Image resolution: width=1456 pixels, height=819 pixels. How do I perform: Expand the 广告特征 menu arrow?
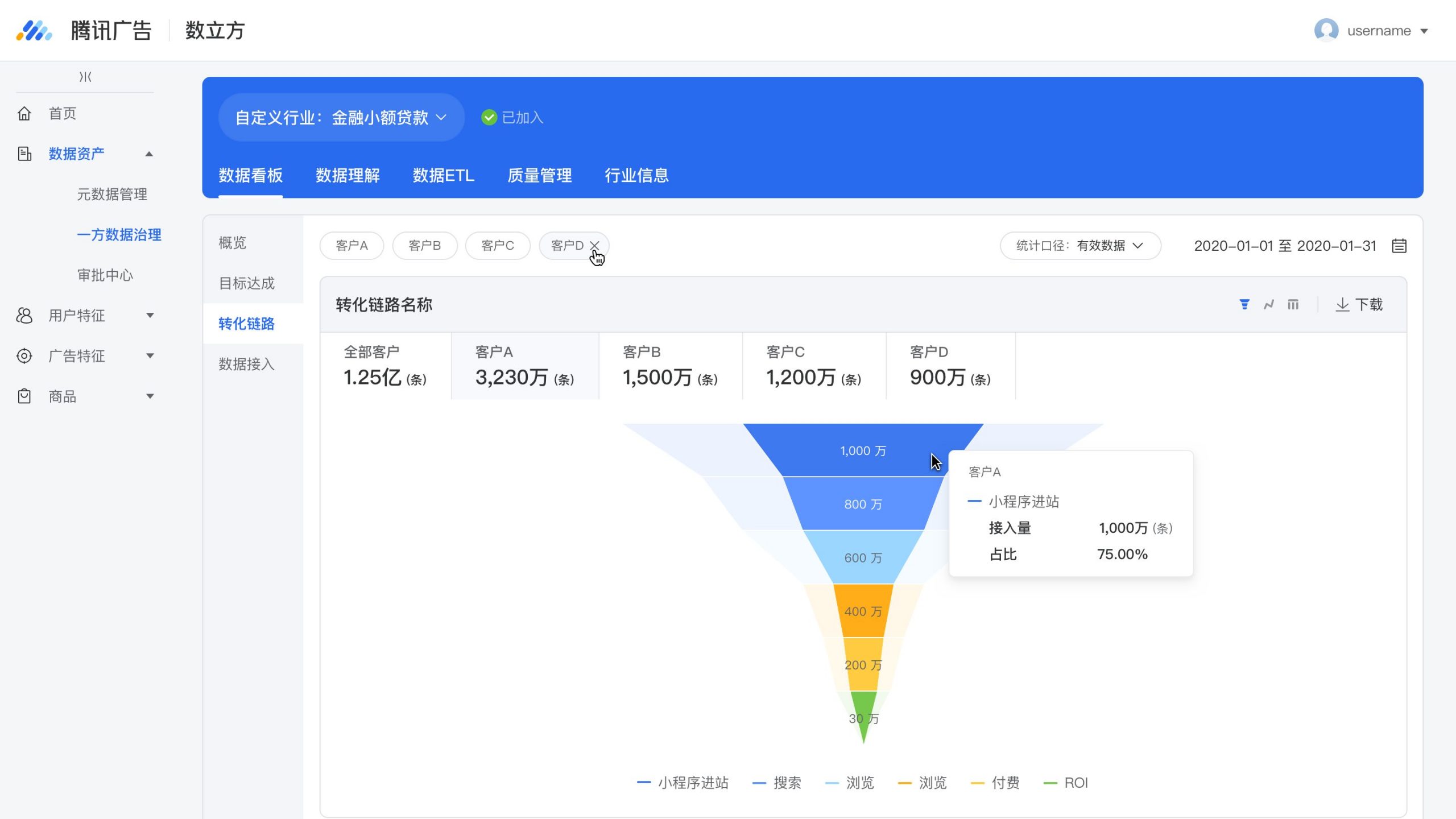pyautogui.click(x=150, y=356)
